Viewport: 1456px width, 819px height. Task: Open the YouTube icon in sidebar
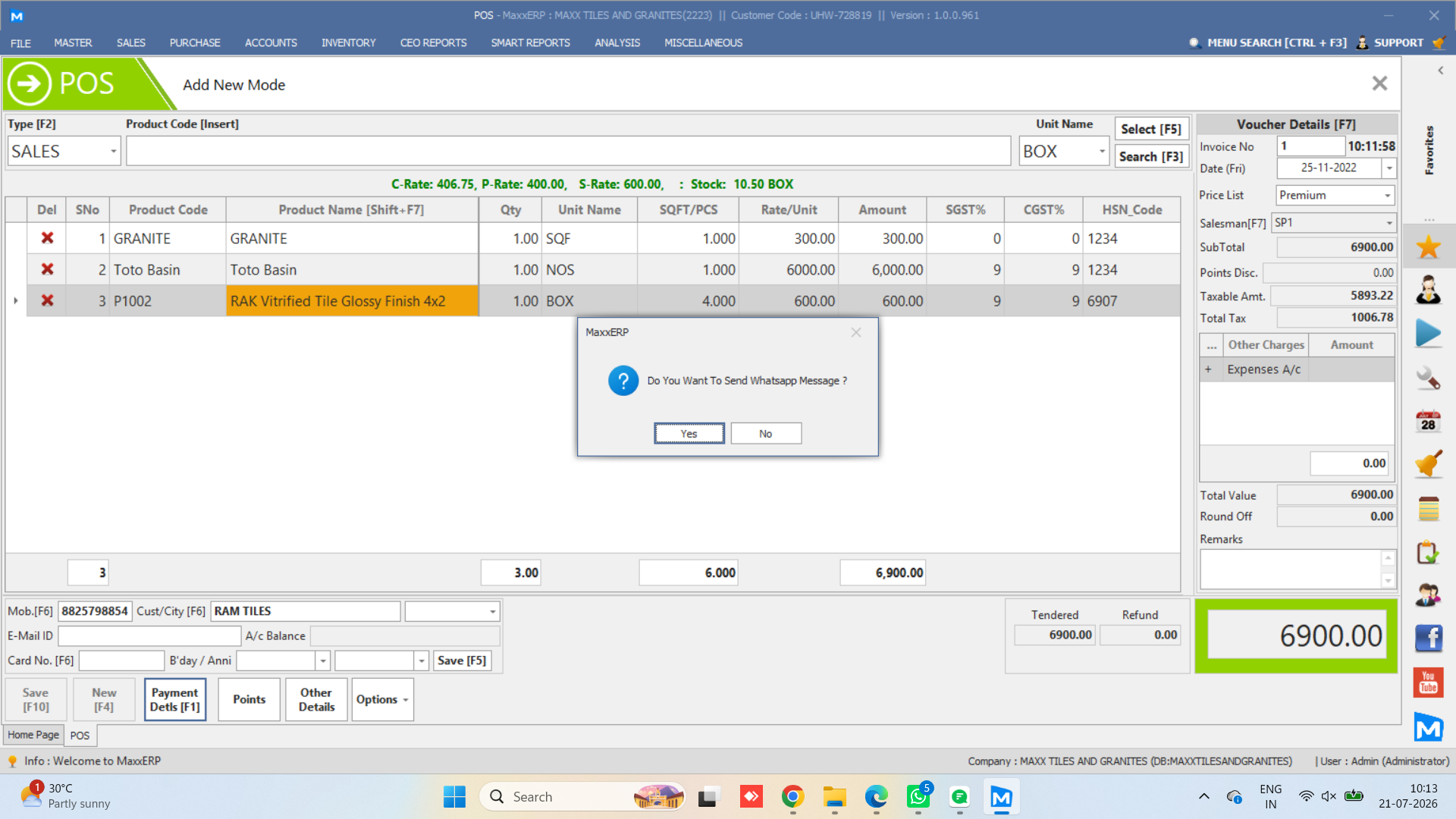click(1428, 682)
